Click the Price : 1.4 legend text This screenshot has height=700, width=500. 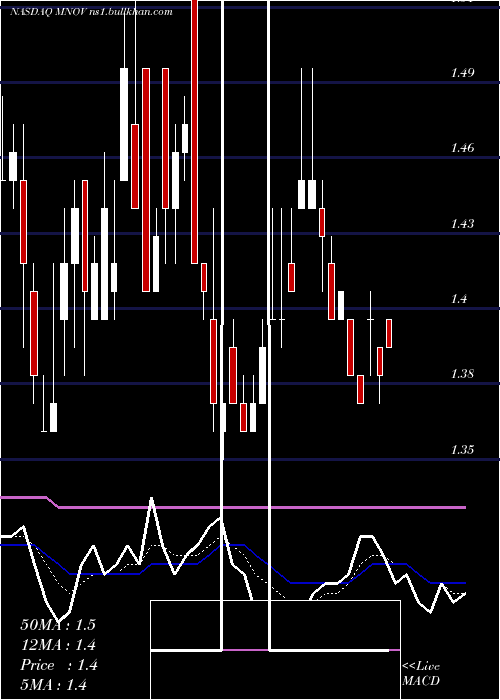click(59, 665)
